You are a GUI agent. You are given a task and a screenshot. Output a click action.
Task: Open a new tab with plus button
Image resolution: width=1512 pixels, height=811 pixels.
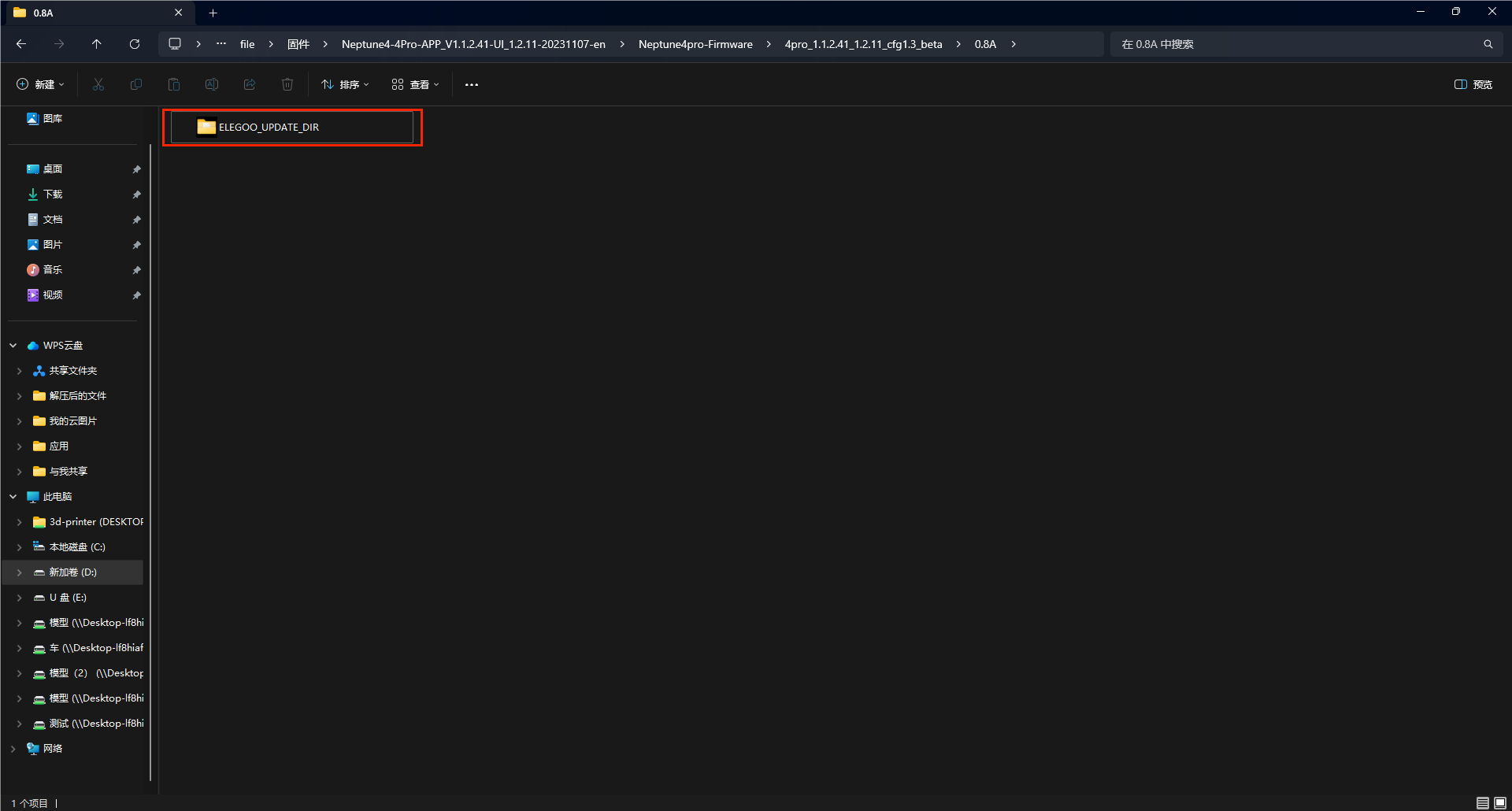213,13
